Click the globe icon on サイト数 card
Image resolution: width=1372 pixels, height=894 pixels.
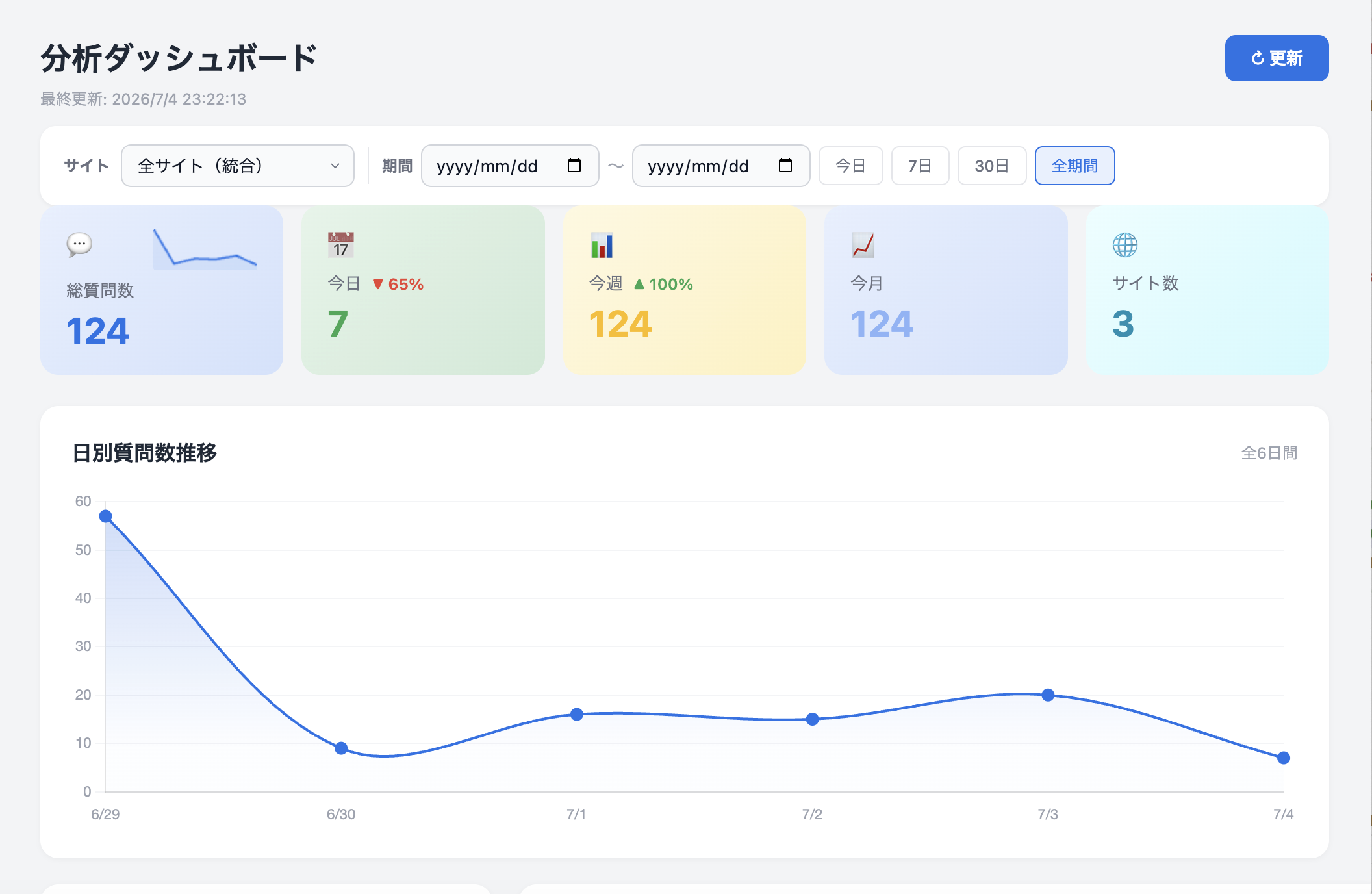tap(1125, 245)
